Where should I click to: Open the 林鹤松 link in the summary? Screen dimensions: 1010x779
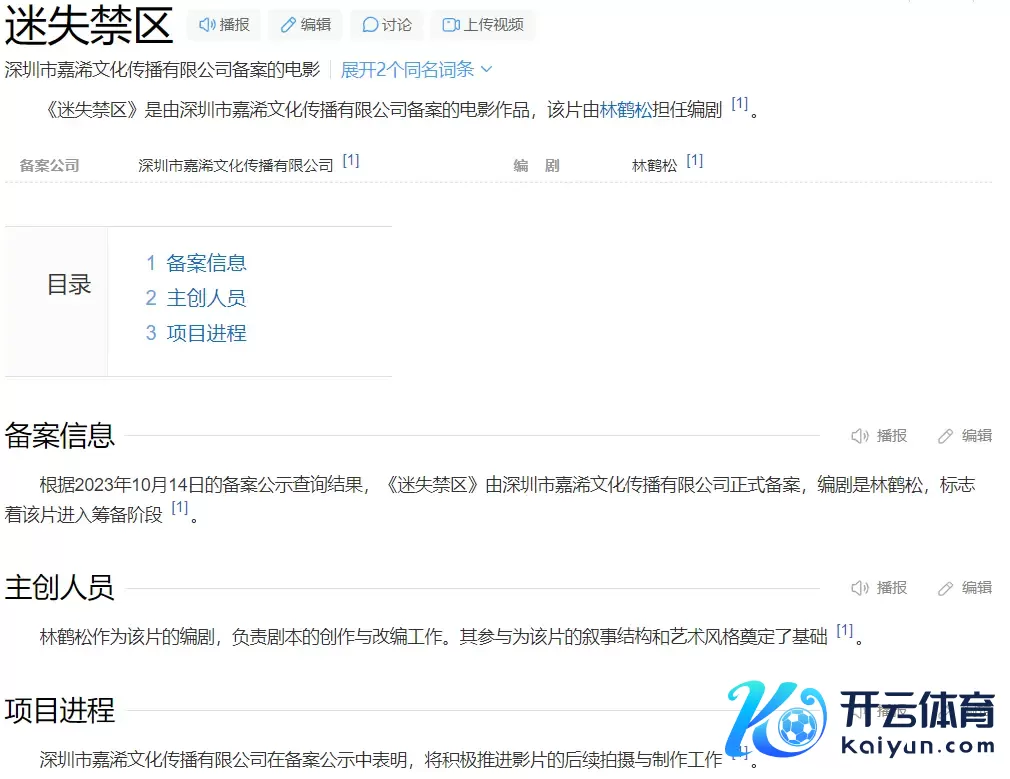click(x=625, y=110)
